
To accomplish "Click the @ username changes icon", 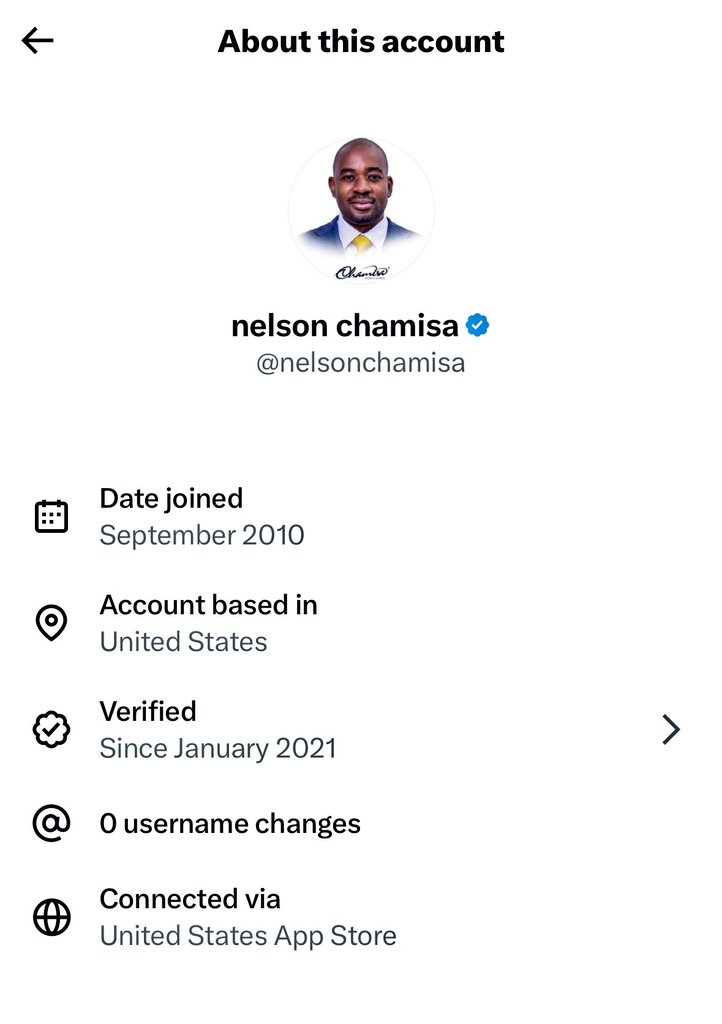I will coord(51,824).
